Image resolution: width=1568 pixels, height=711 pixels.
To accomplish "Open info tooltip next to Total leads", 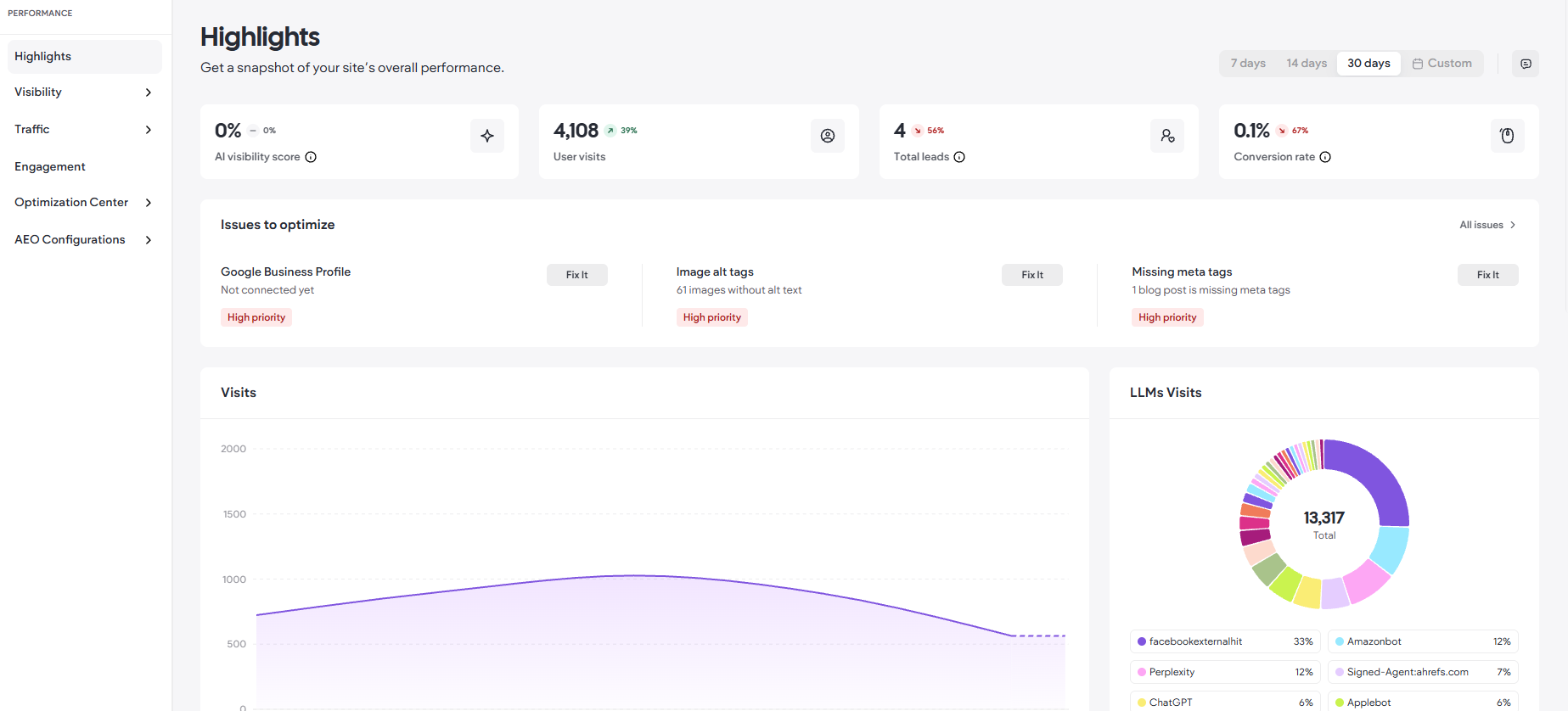I will (x=959, y=157).
